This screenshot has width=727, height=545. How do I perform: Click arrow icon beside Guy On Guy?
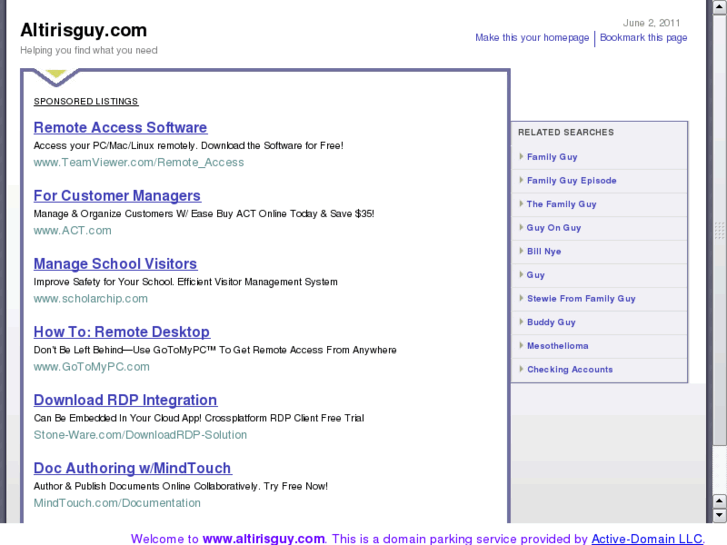click(521, 227)
